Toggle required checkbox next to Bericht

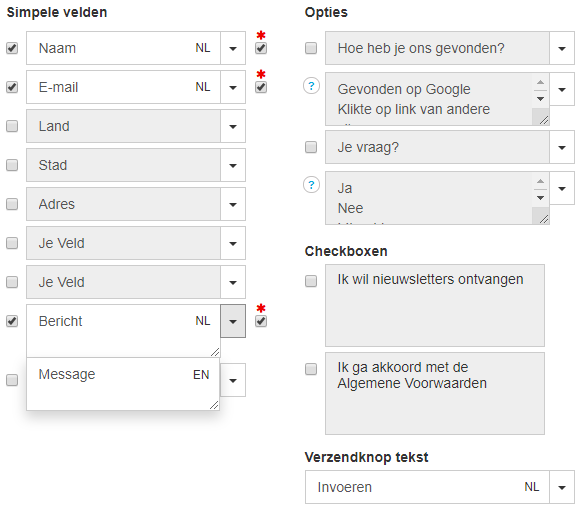click(x=261, y=321)
